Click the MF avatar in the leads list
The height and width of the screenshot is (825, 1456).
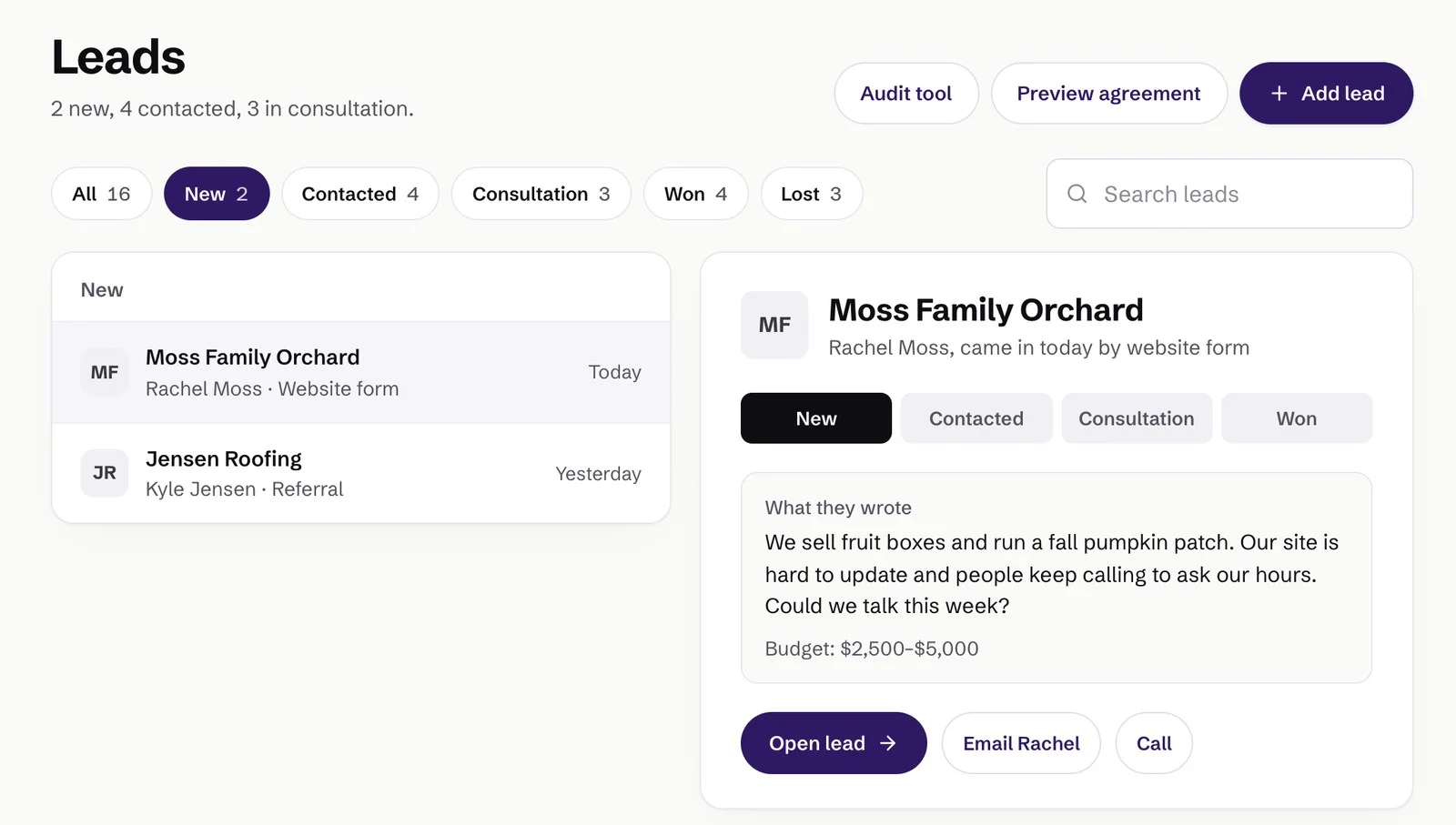[x=105, y=372]
